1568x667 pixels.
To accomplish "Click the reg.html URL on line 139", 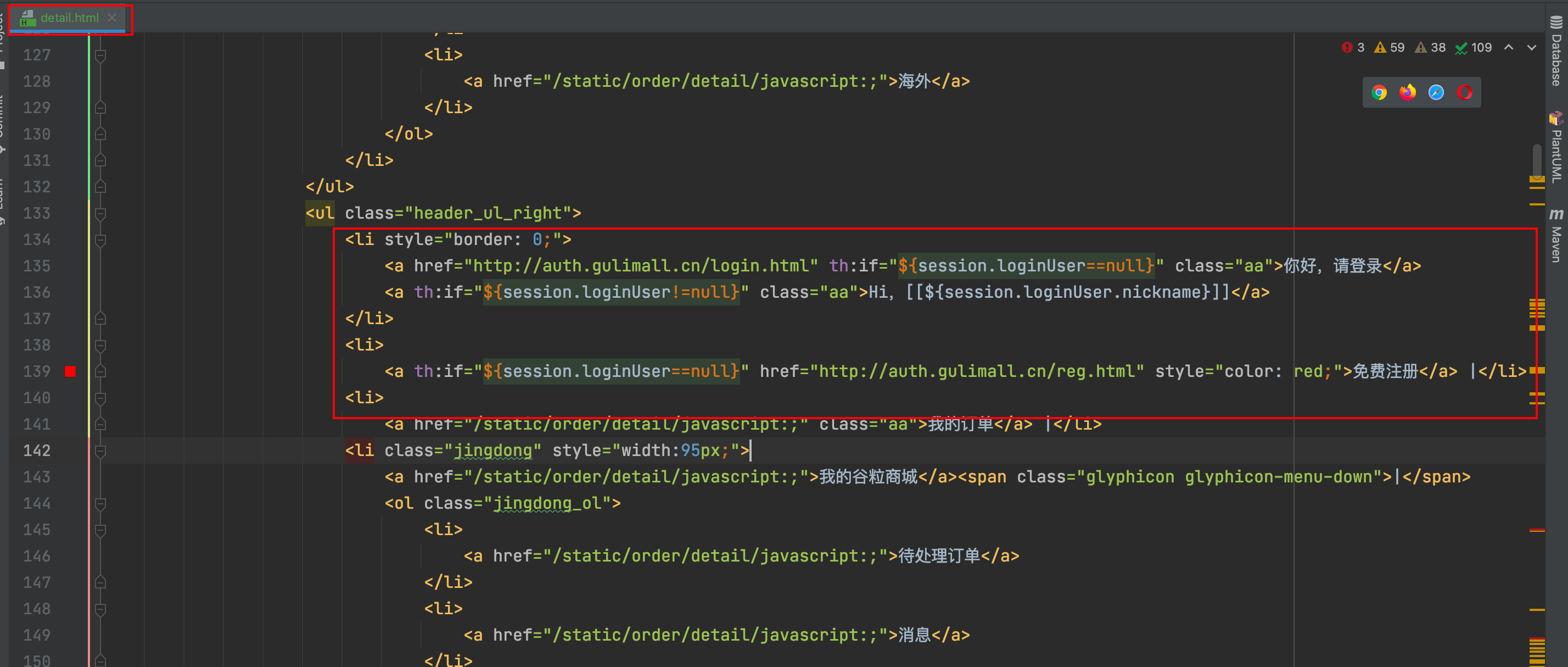I will coord(978,371).
